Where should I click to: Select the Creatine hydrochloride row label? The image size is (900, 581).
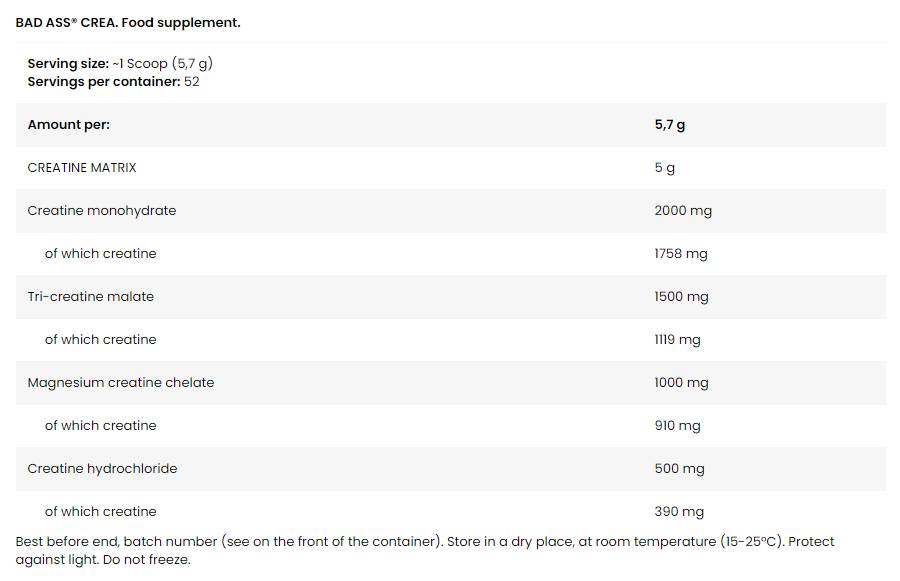pyautogui.click(x=102, y=469)
